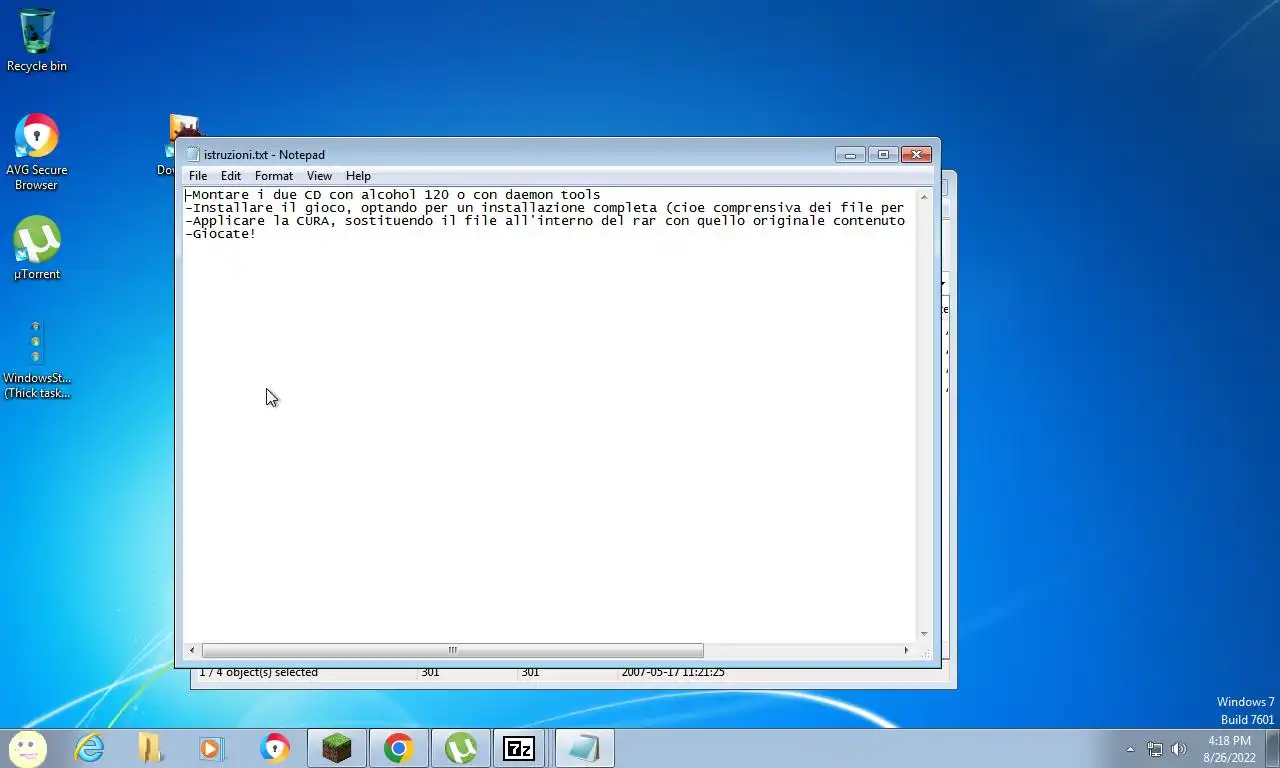This screenshot has height=768, width=1280.
Task: Maximize the Notepad window
Action: pos(883,154)
